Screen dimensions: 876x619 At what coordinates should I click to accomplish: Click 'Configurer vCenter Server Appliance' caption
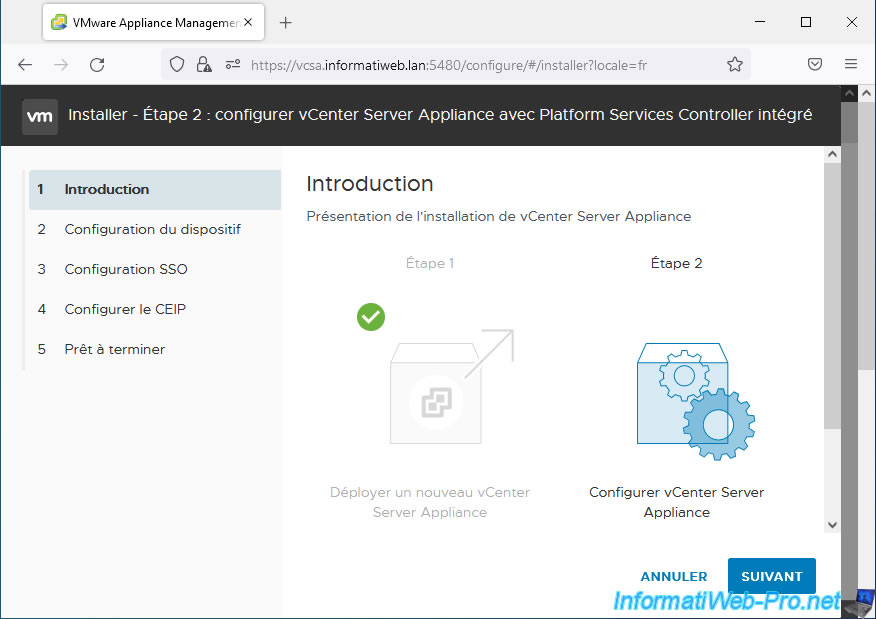tap(677, 502)
